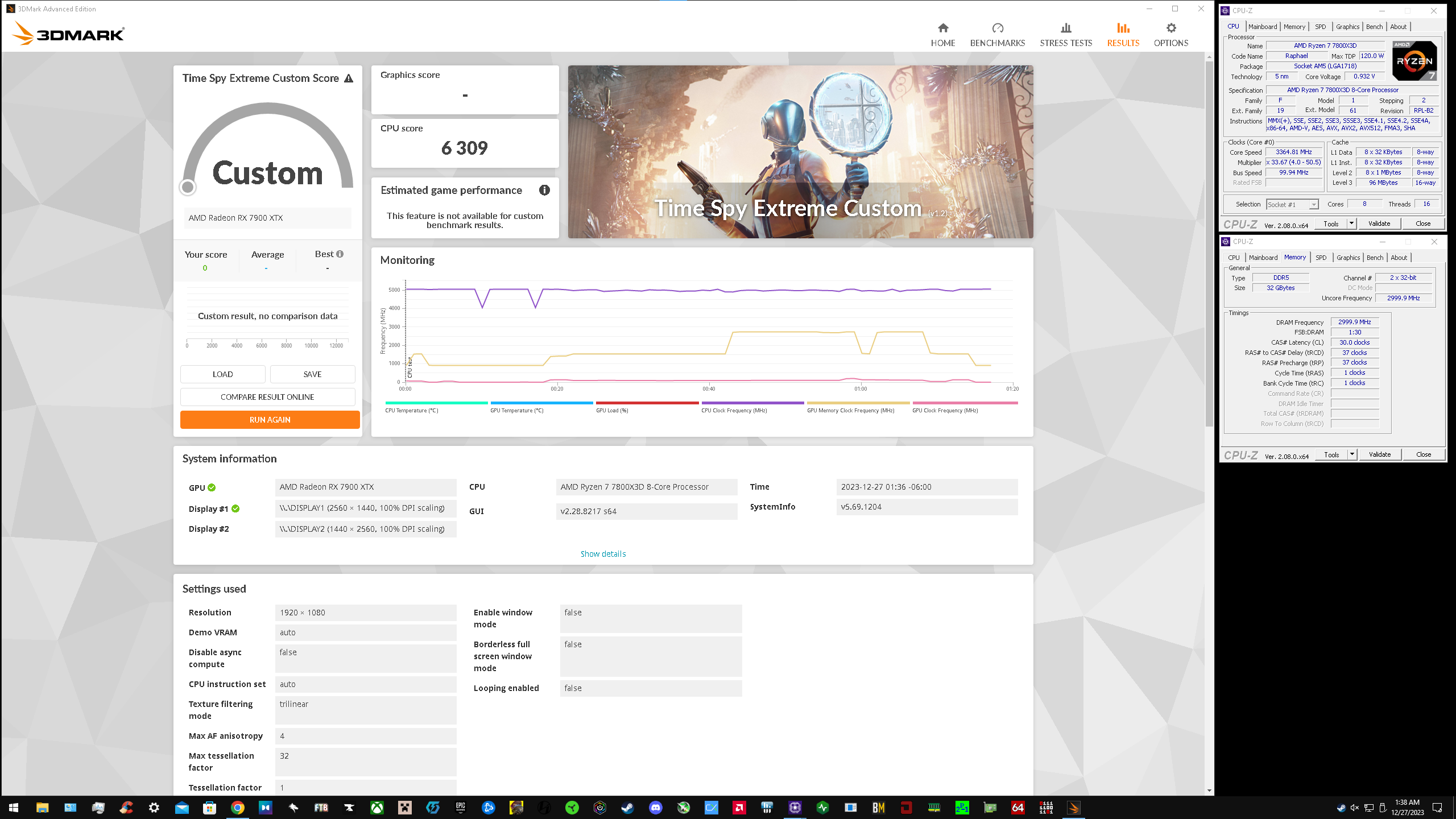Screen dimensions: 1456x819
Task: Click Tools button in upper CPU-Z
Action: coord(1331,224)
